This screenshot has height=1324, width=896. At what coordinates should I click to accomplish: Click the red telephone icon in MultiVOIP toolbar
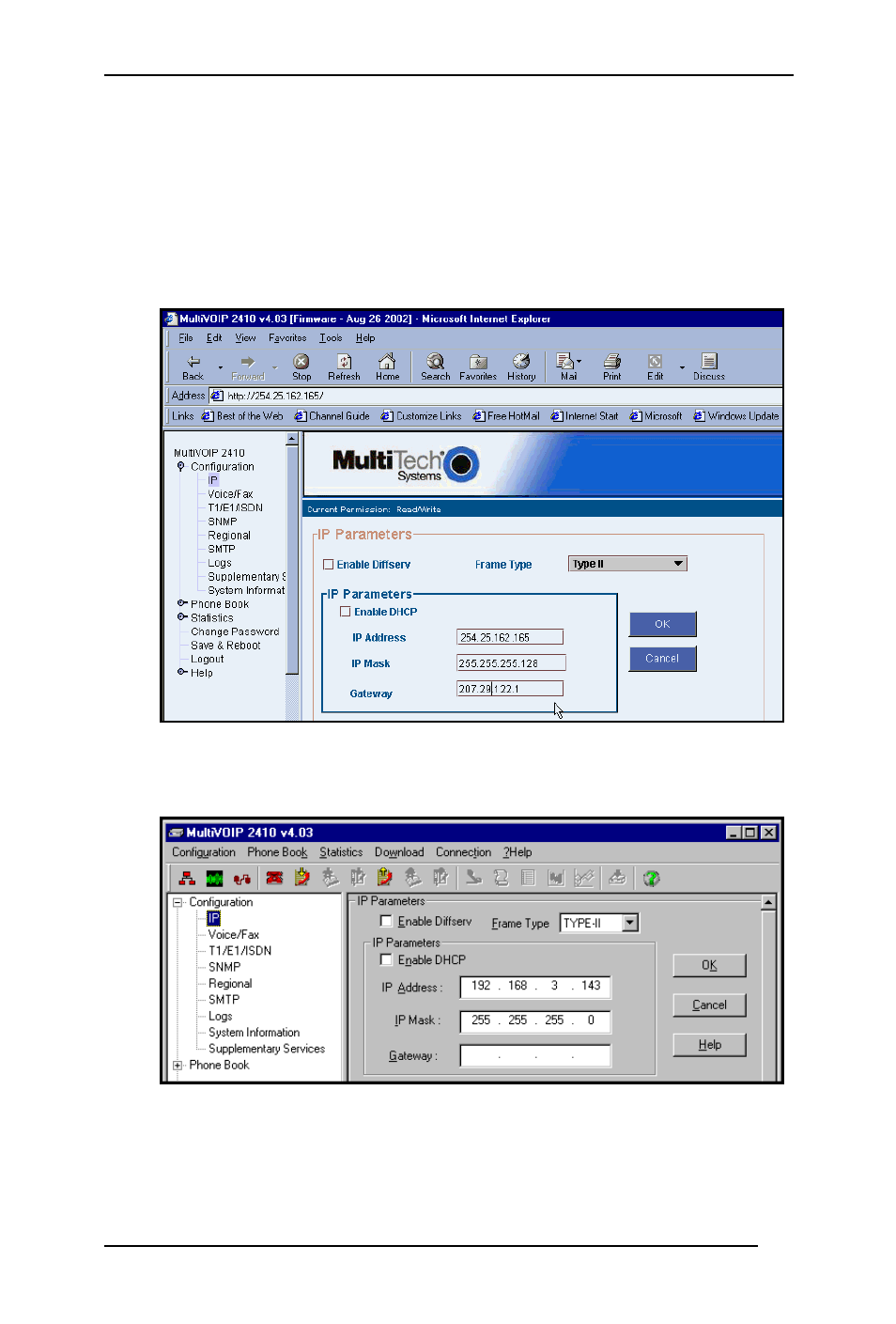(x=274, y=879)
